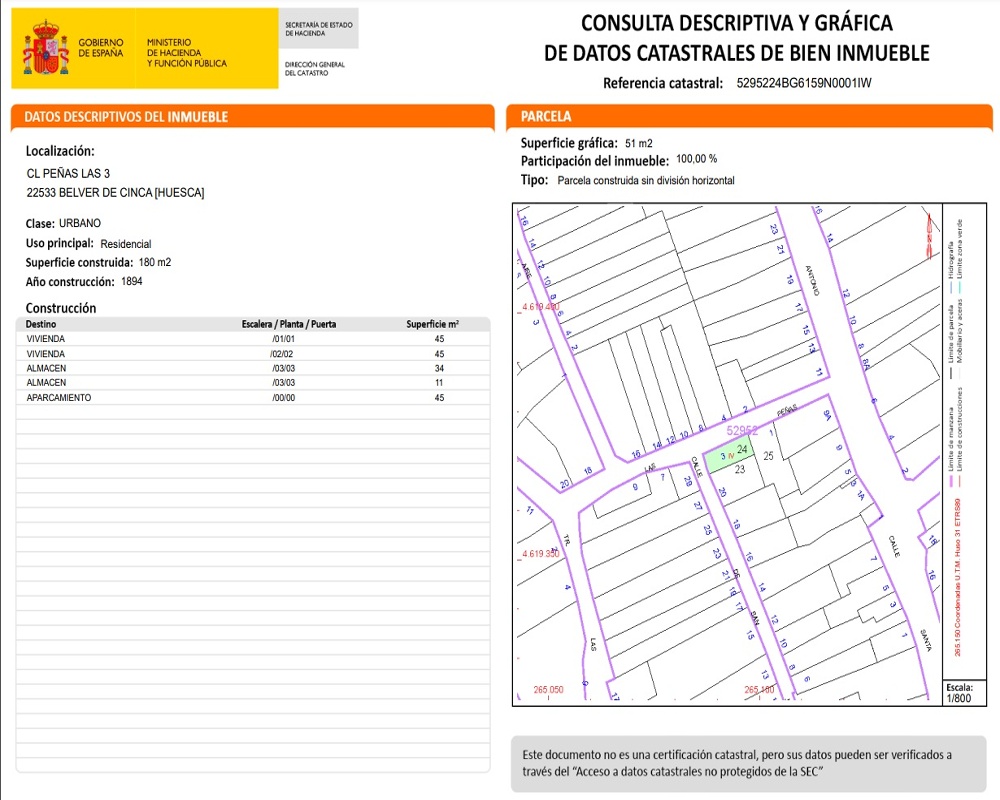
Task: Click the '34' surface cell of ALMACEN
Action: pyautogui.click(x=439, y=368)
